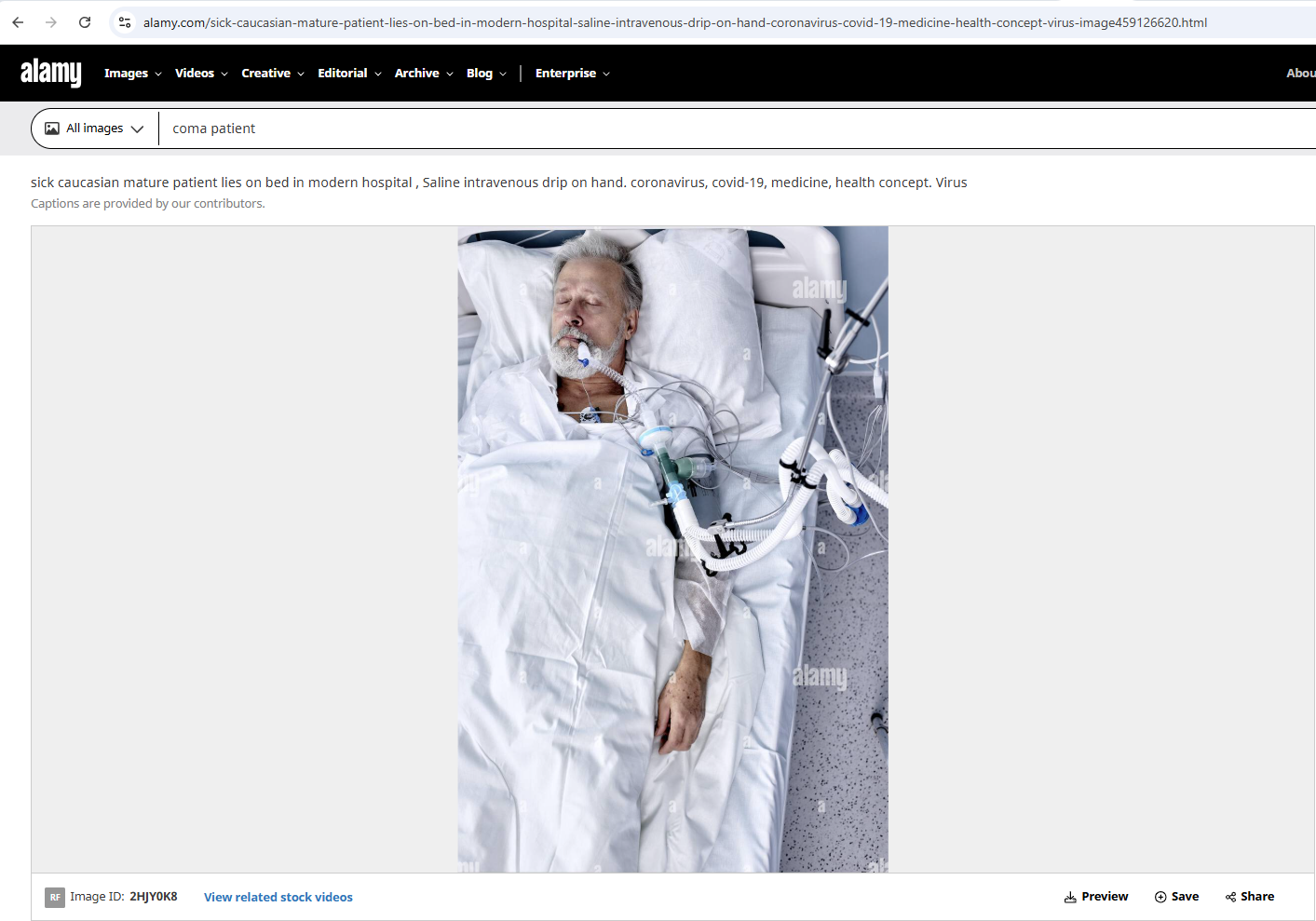Click the browser forward arrow
The height and width of the screenshot is (921, 1316).
click(x=51, y=22)
